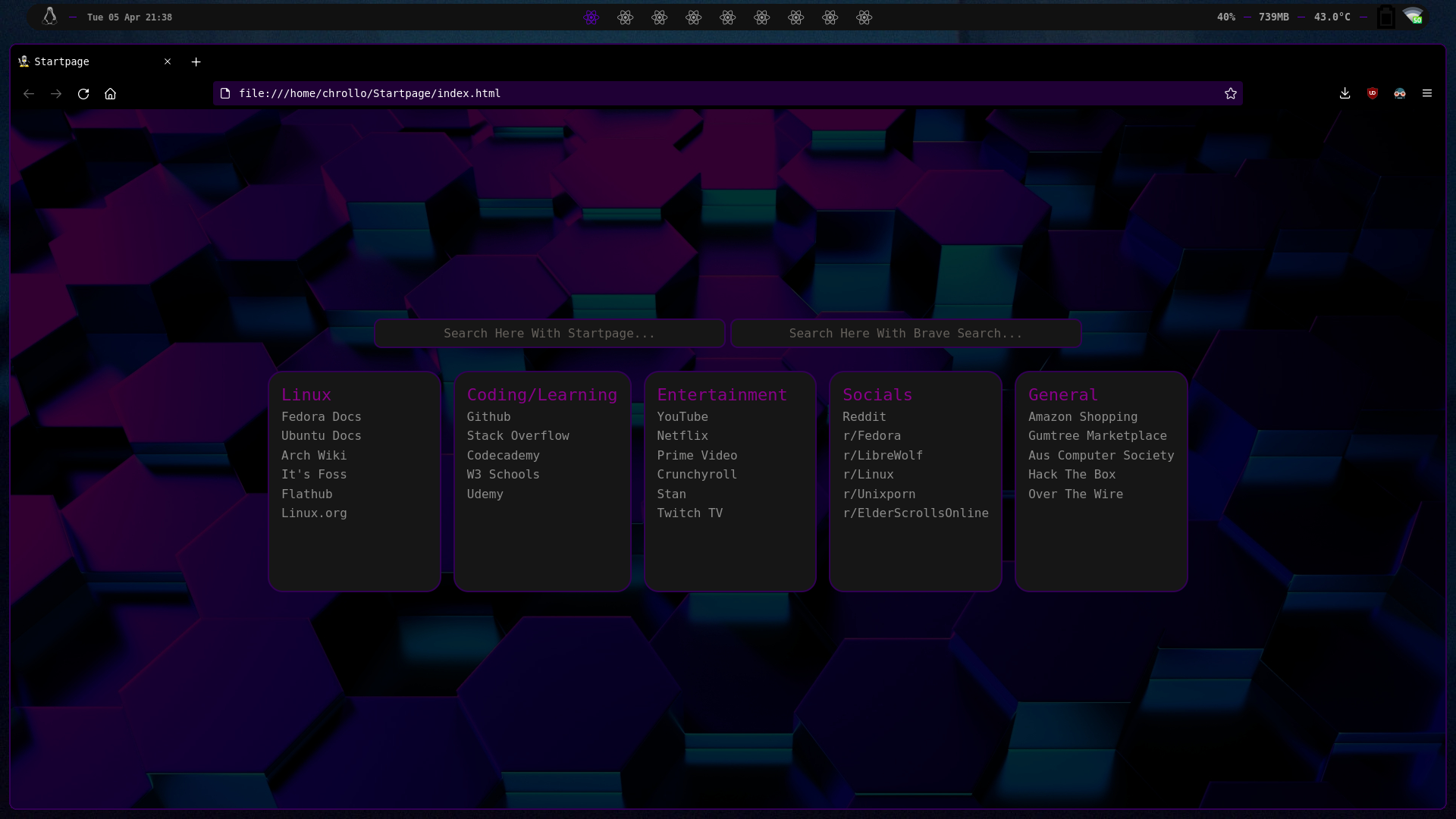This screenshot has width=1456, height=819.
Task: Switch to the fourth workspace icon
Action: coord(694,17)
